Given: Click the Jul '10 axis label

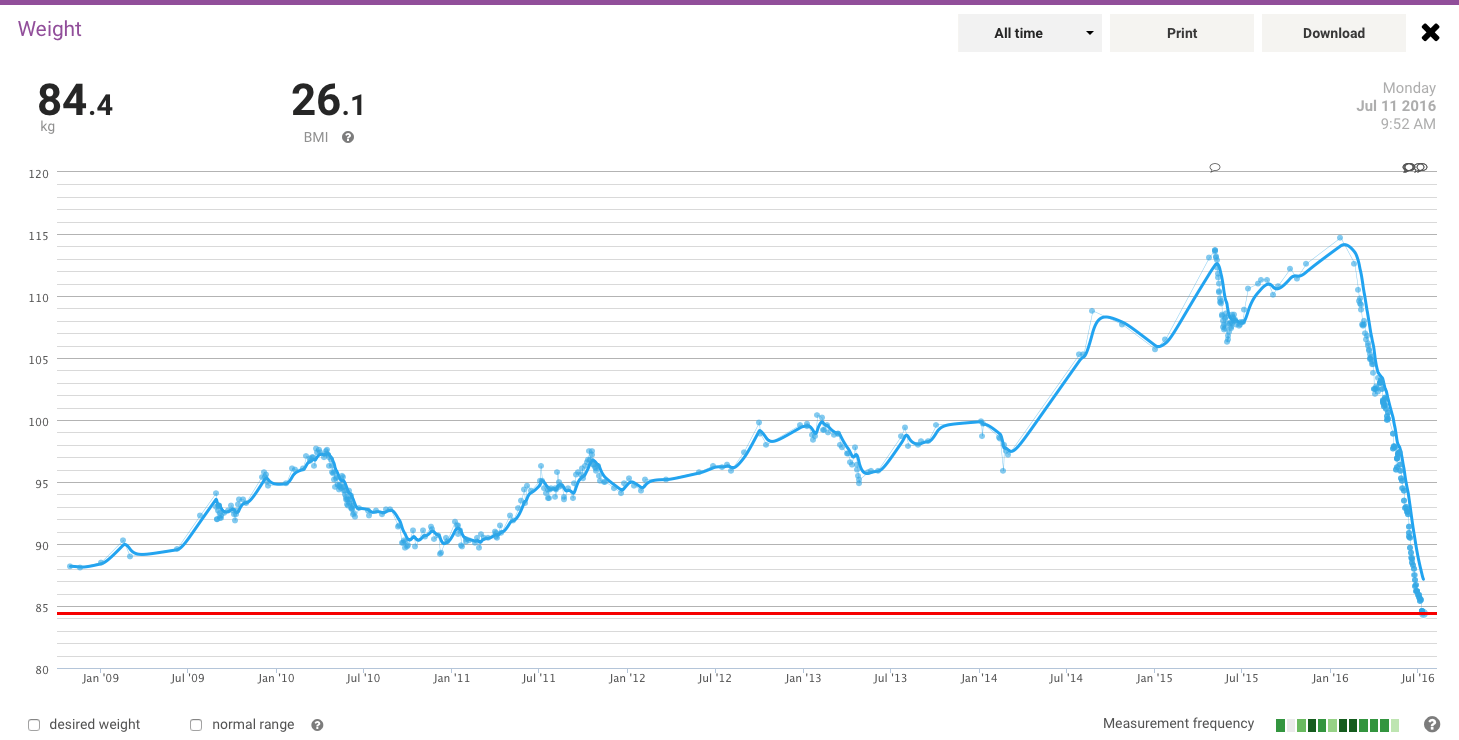Looking at the screenshot, I should (x=363, y=679).
